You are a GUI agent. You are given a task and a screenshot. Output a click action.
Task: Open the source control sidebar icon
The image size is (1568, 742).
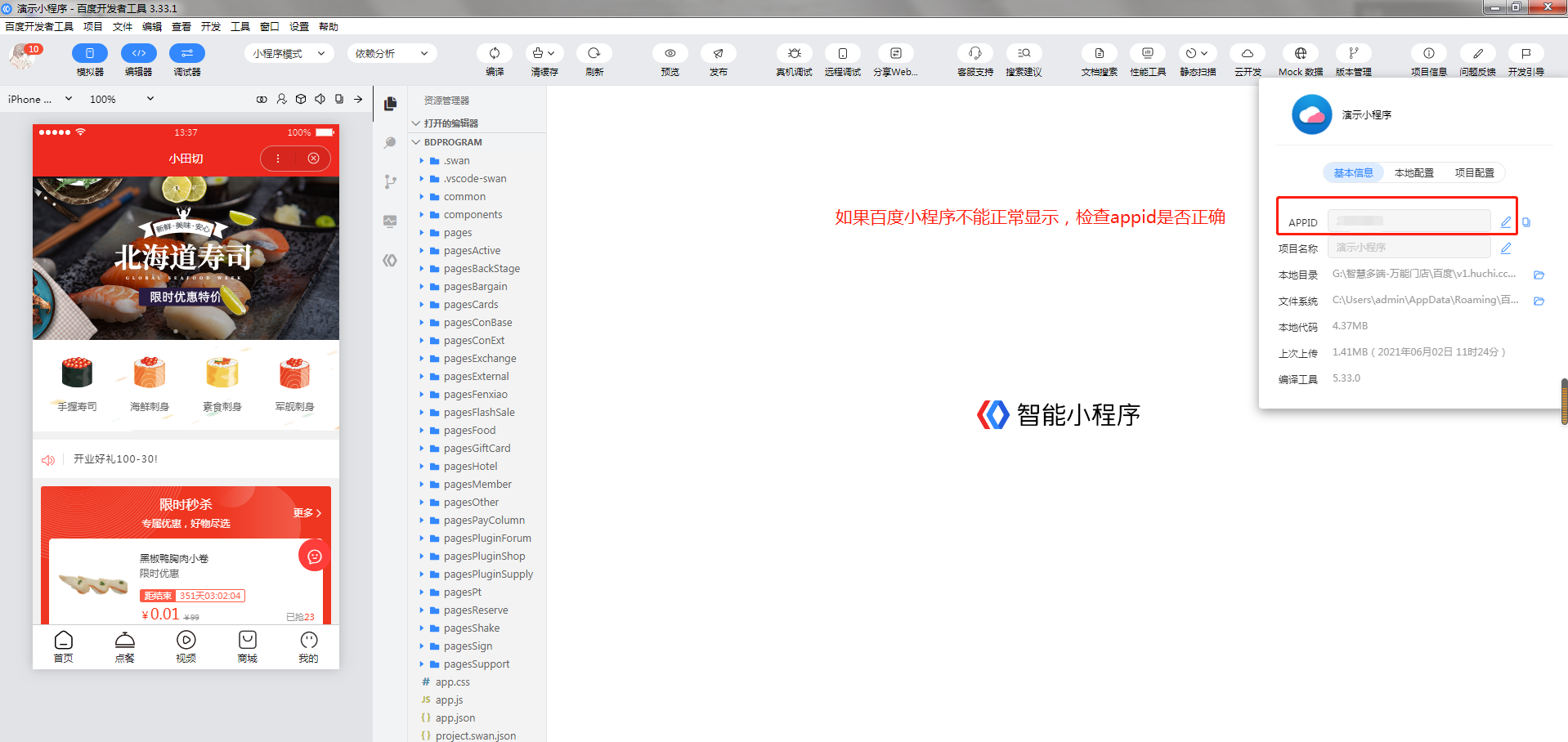click(390, 181)
